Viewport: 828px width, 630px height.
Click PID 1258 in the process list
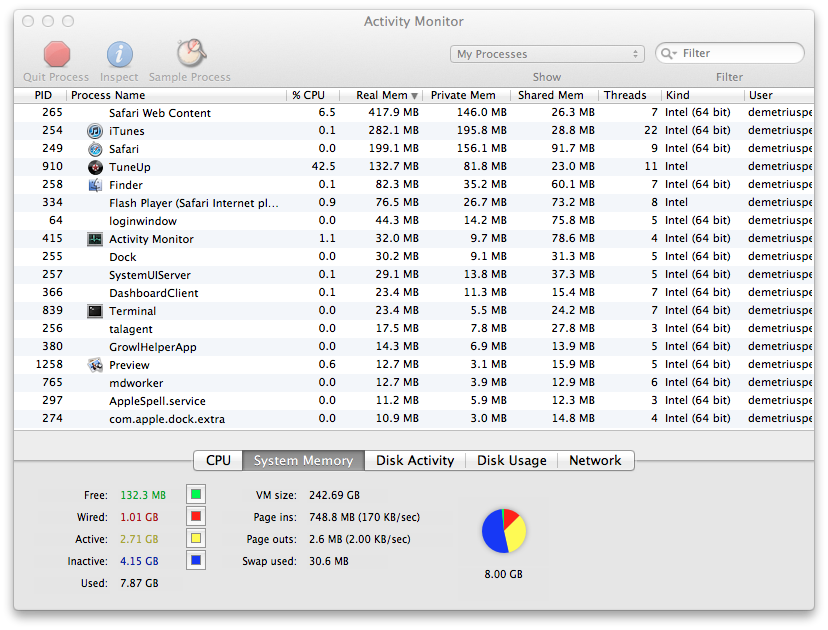point(49,364)
